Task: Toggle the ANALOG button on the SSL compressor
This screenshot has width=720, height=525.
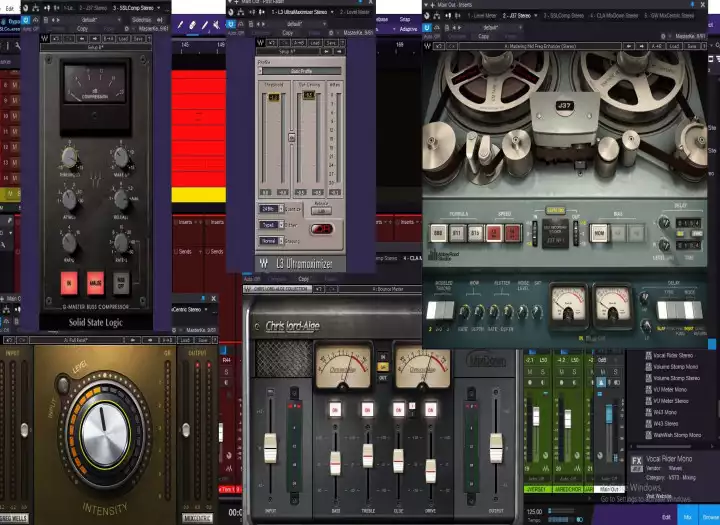Action: (96, 283)
